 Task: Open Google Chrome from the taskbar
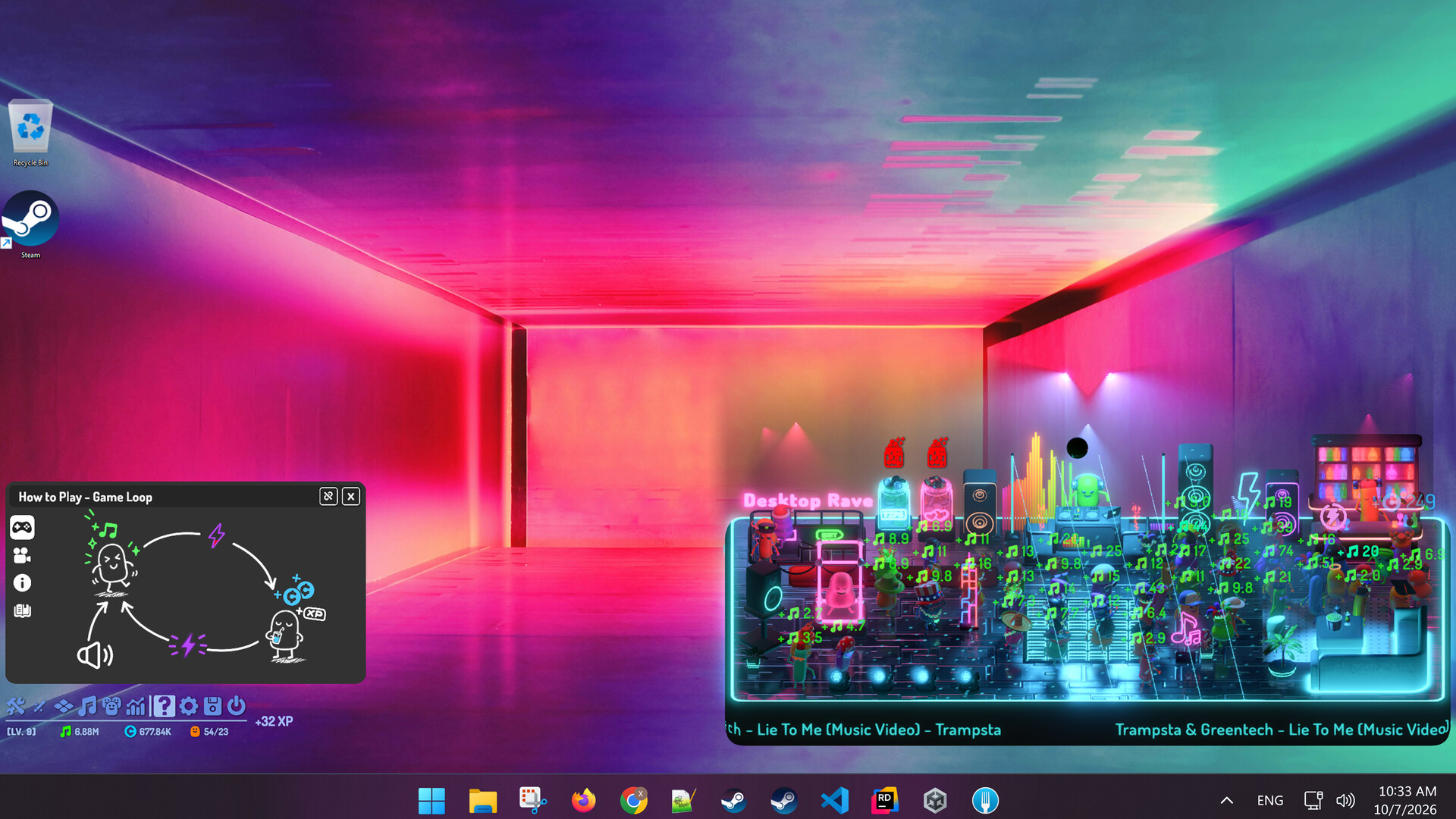tap(634, 800)
